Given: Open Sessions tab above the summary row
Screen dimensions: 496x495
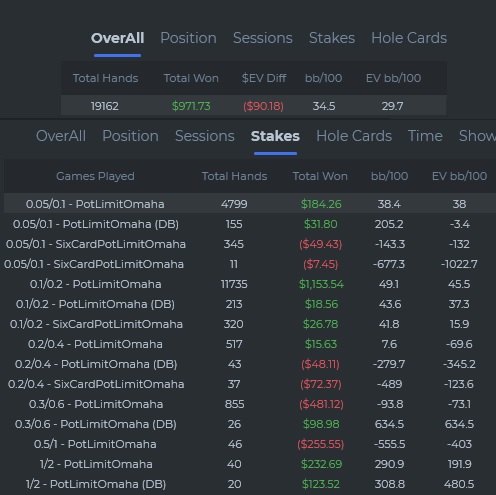Looking at the screenshot, I should [263, 38].
